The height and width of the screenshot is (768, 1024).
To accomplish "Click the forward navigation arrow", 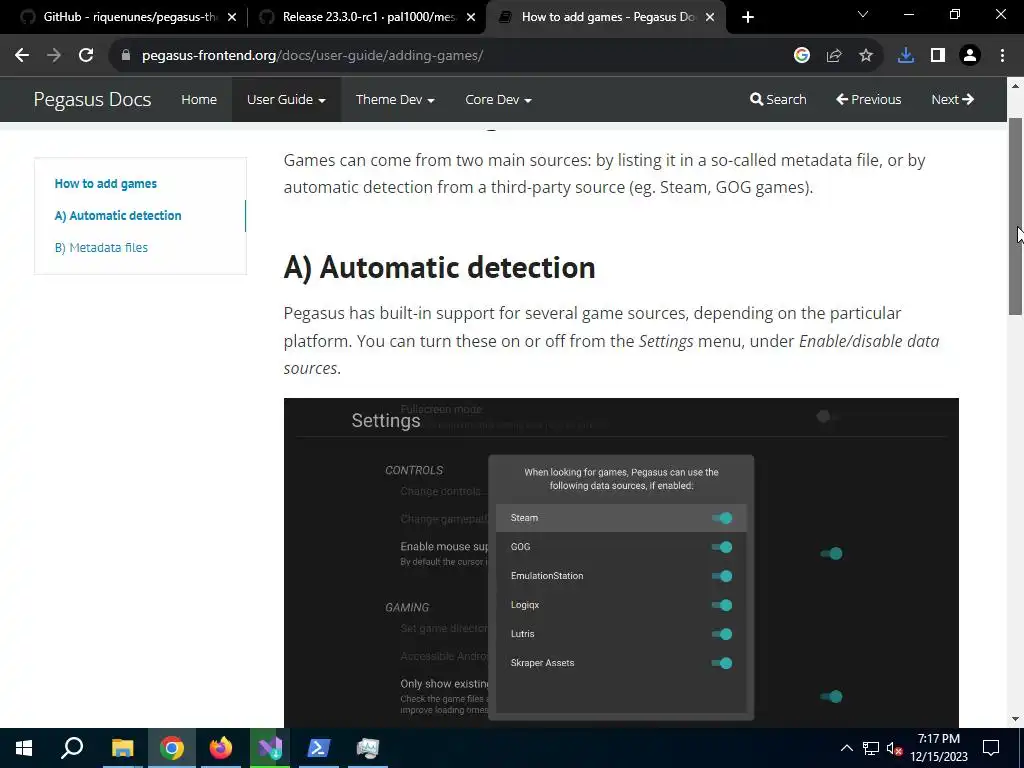I will [x=54, y=56].
